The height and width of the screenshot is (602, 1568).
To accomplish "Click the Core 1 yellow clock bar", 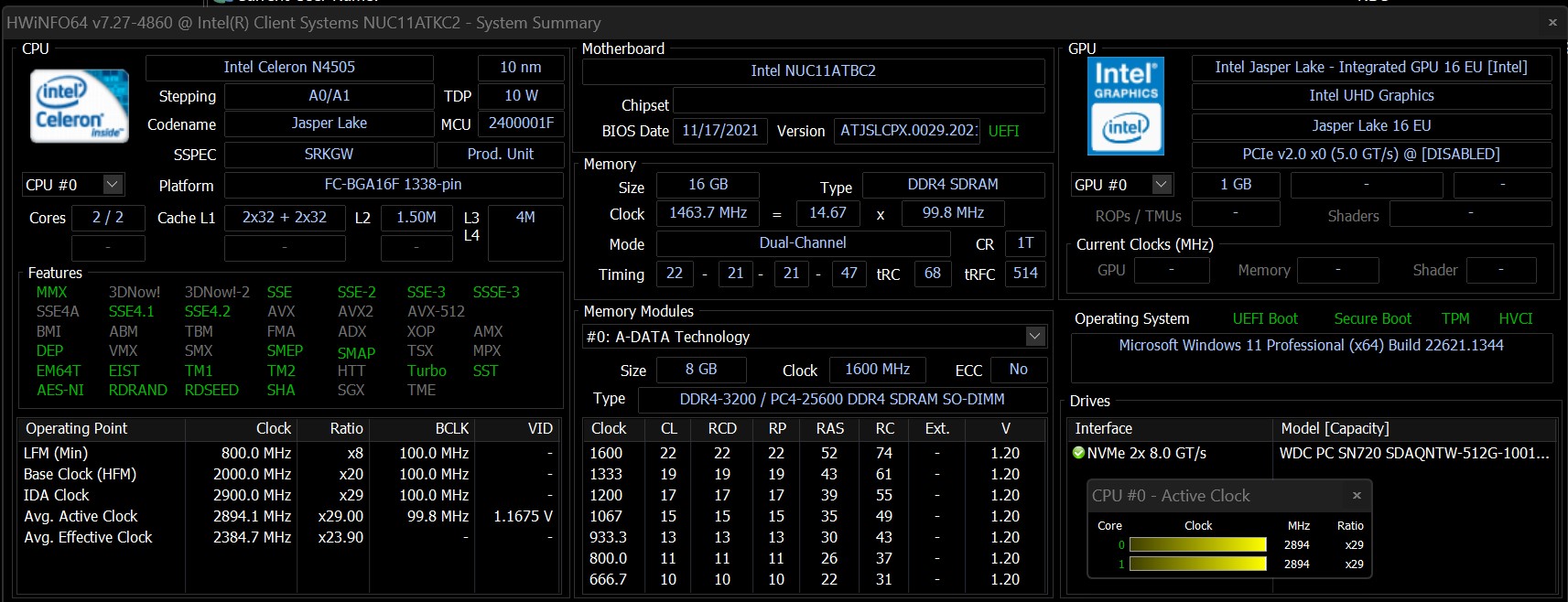I will pyautogui.click(x=1197, y=564).
